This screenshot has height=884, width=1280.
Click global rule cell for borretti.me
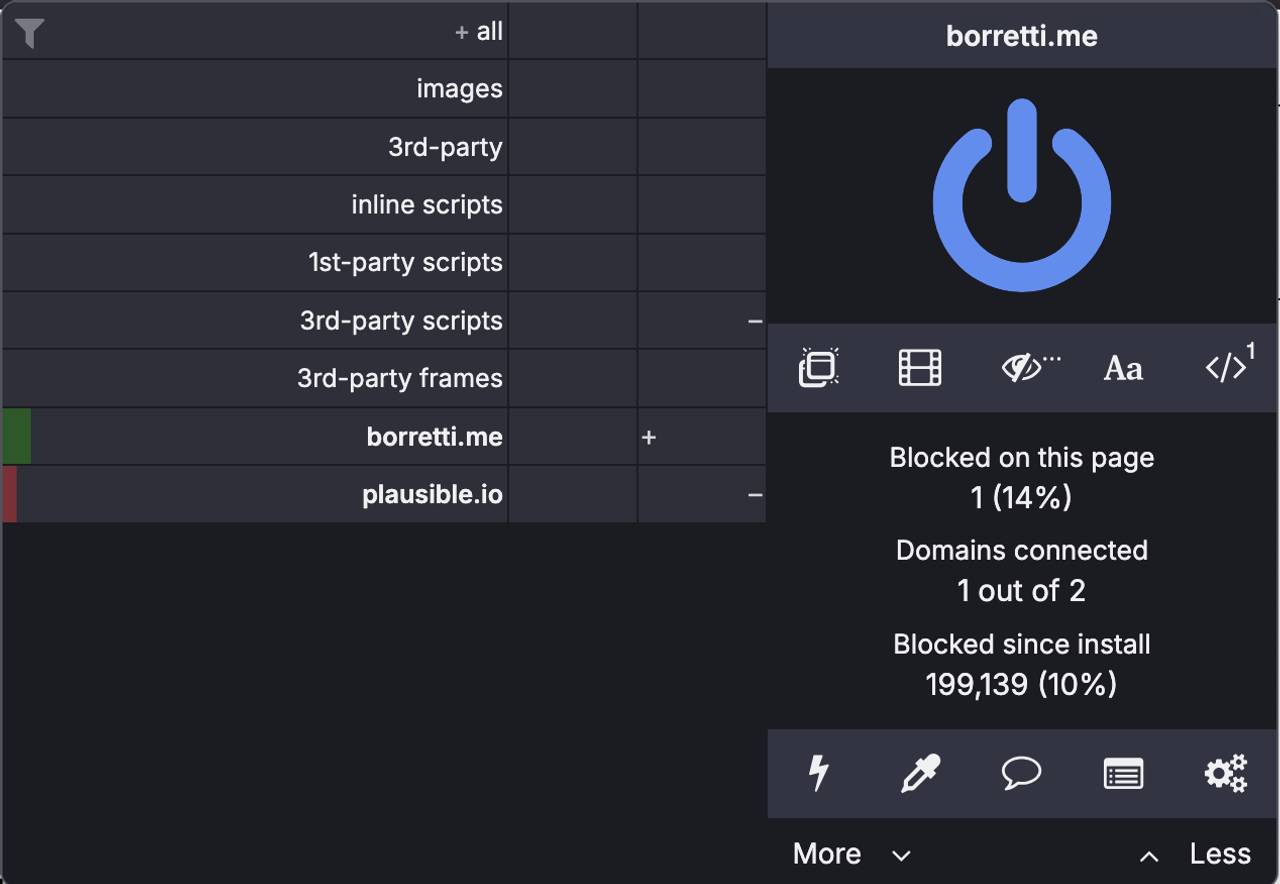pyautogui.click(x=573, y=437)
